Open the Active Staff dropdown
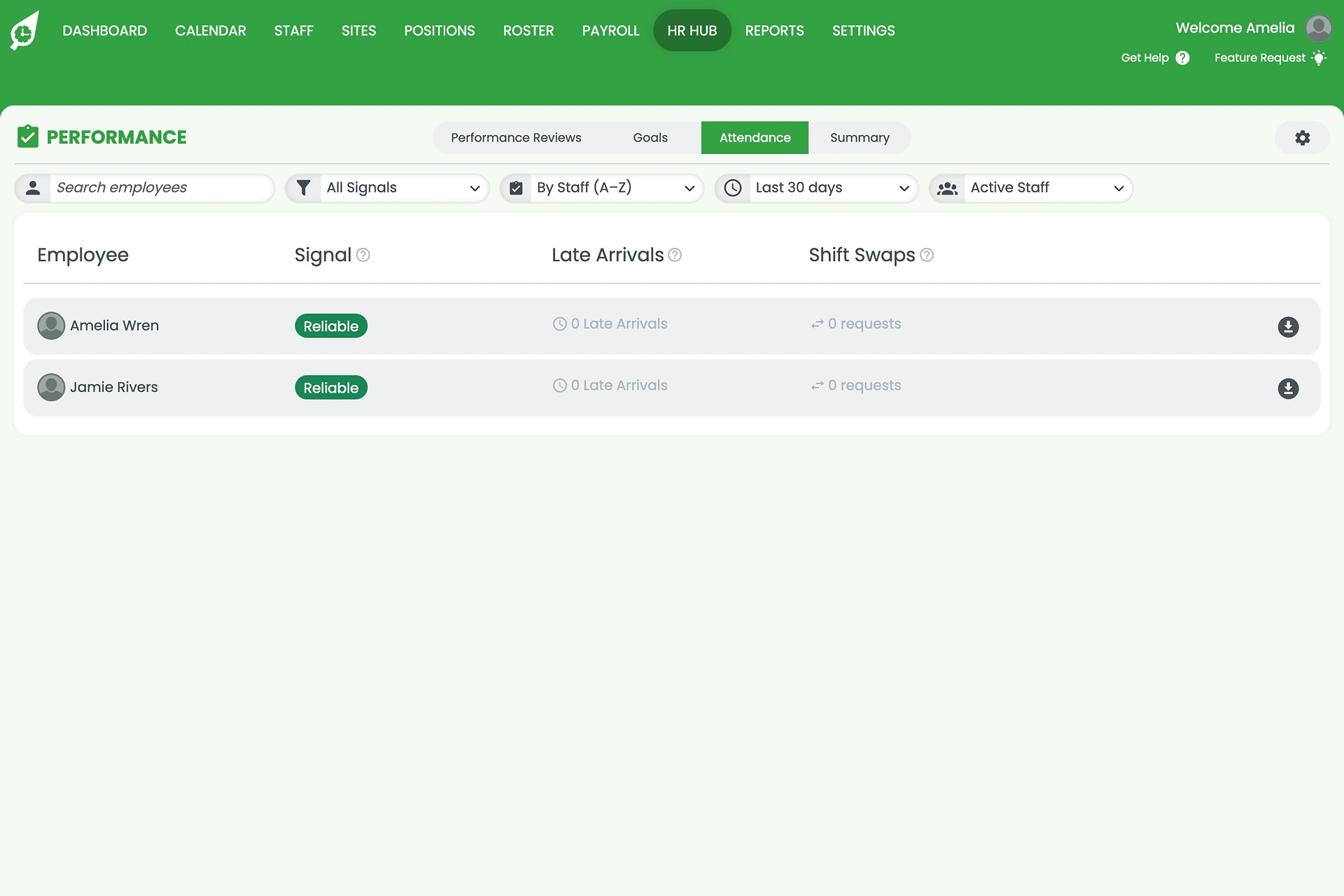 coord(1031,188)
